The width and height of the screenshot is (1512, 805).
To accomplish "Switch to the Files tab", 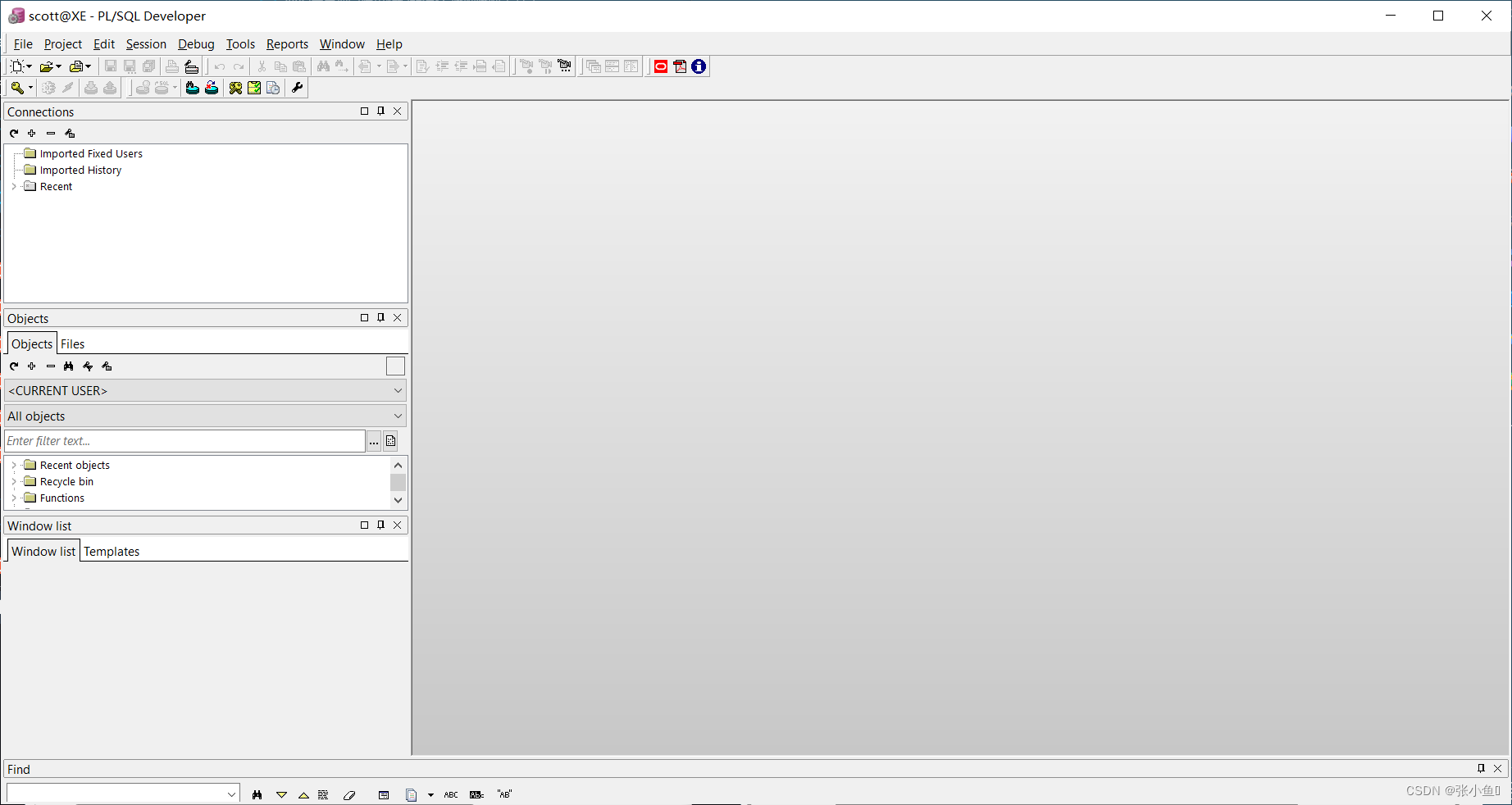I will tap(72, 344).
